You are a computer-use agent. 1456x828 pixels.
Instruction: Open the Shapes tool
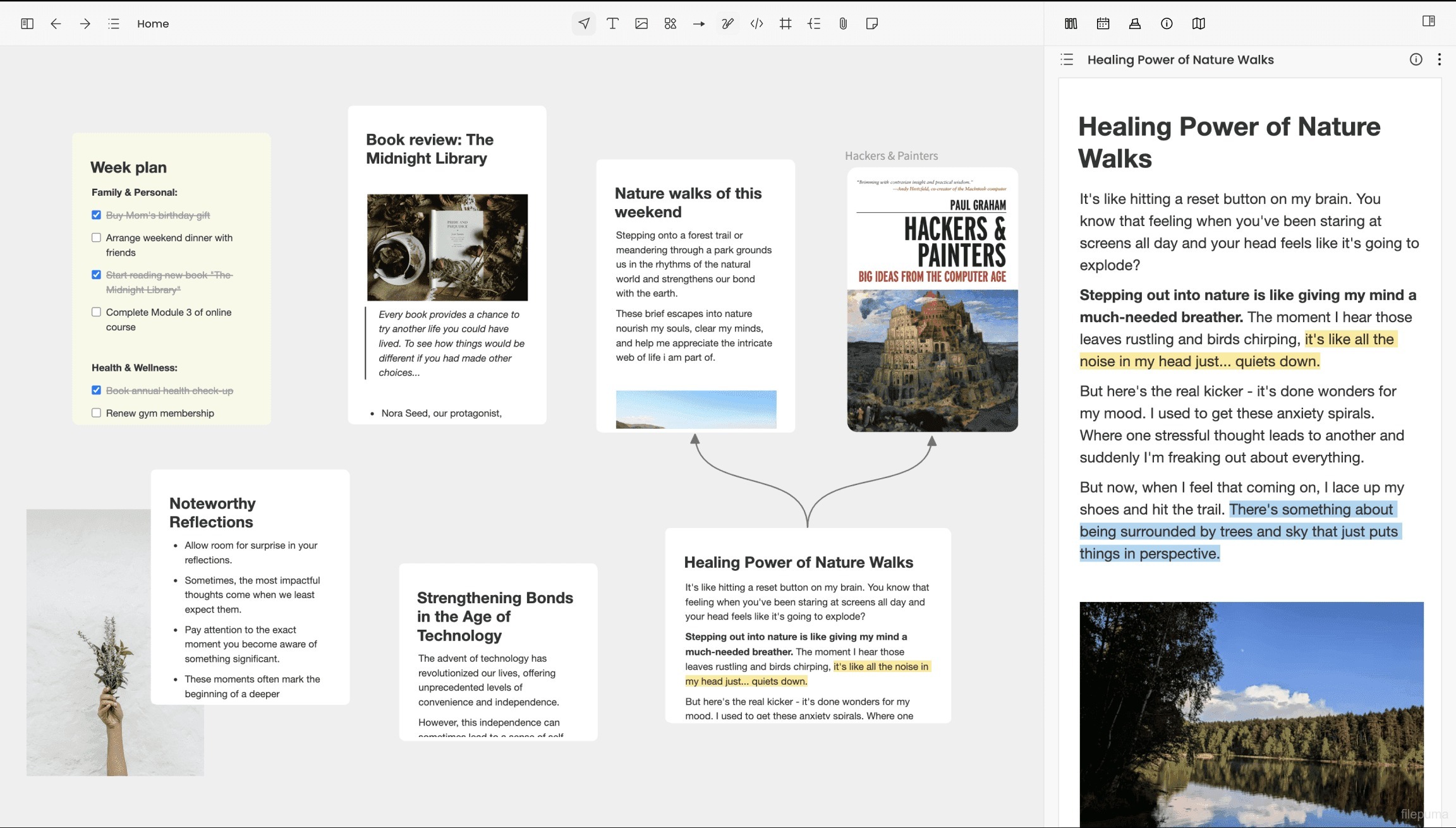[670, 23]
